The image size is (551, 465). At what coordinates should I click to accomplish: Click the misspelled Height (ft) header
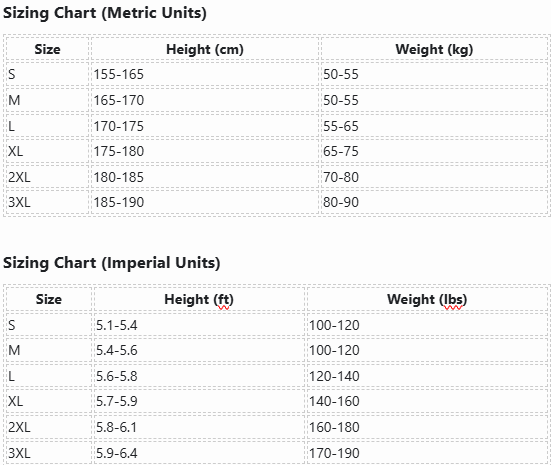(x=199, y=299)
